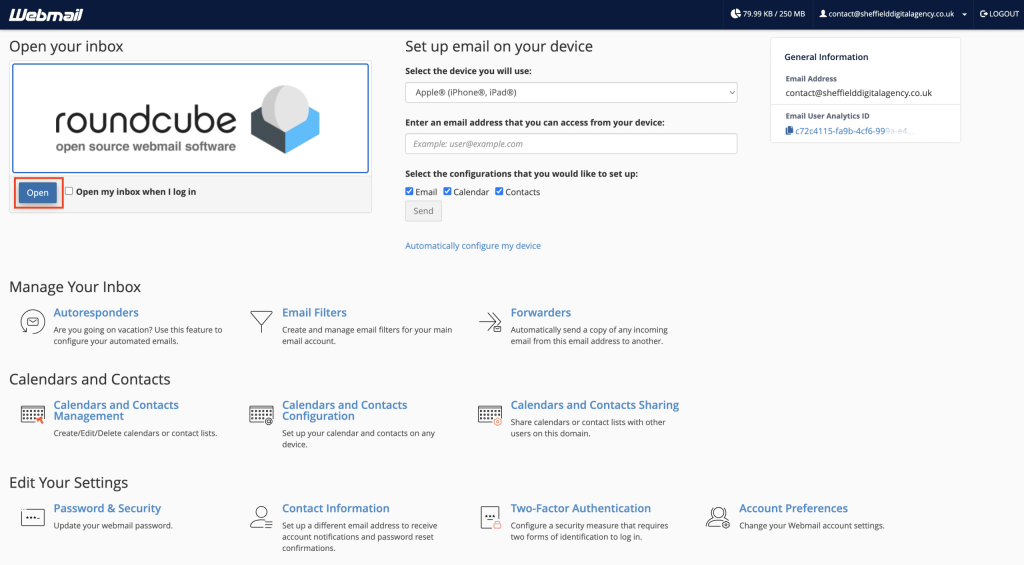Click the General Information email address text

(x=859, y=93)
